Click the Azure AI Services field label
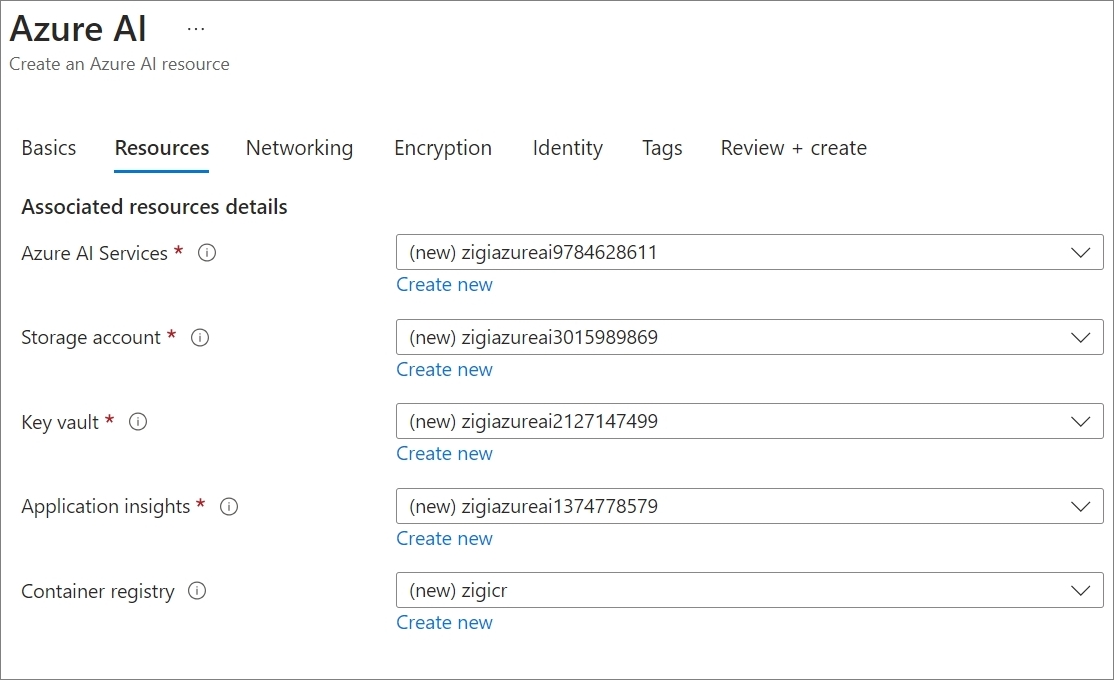This screenshot has height=680, width=1114. 94,253
